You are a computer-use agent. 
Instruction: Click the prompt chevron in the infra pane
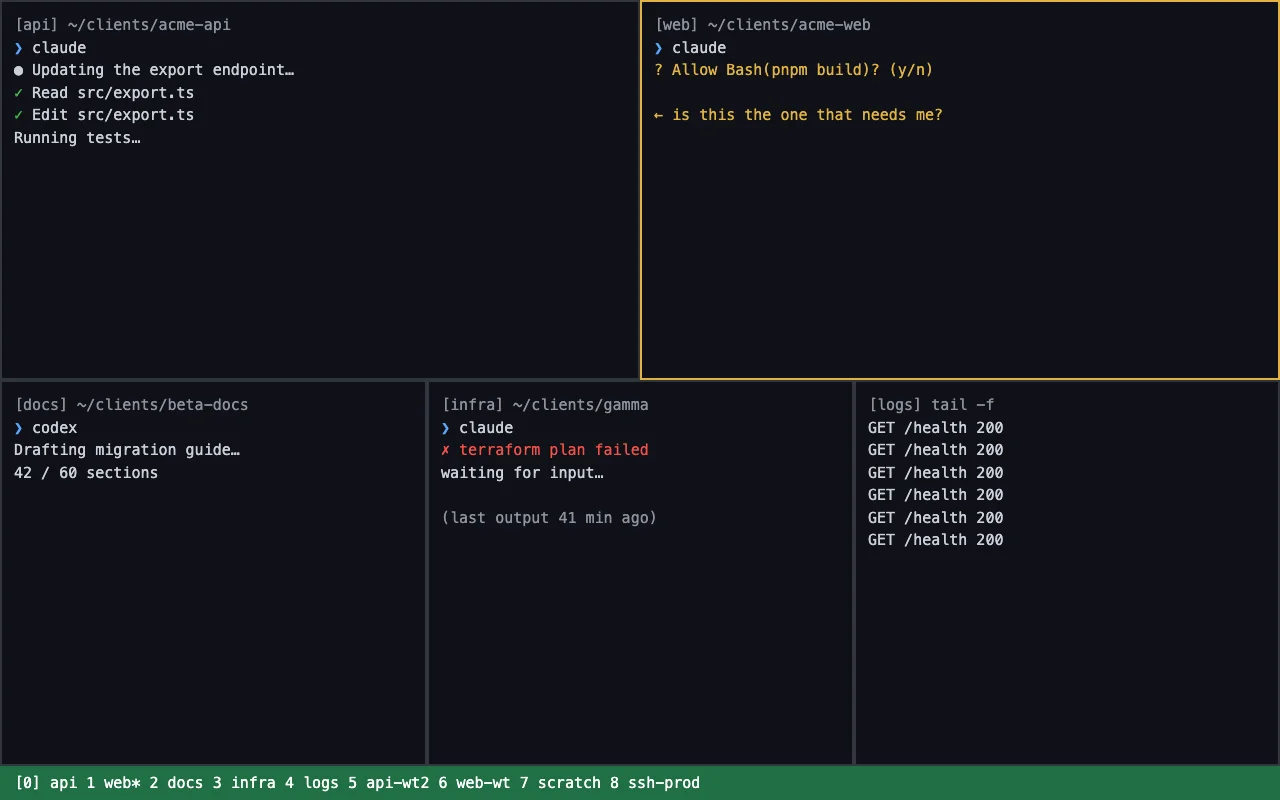click(x=445, y=428)
